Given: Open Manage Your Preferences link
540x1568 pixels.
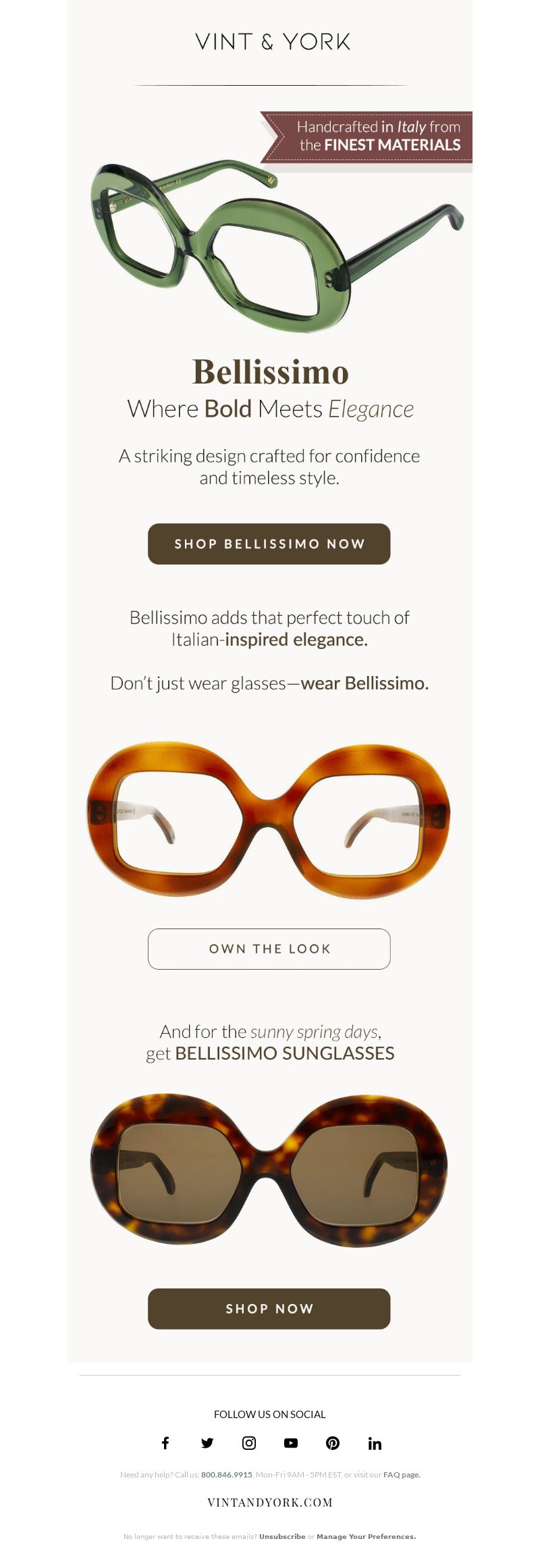Looking at the screenshot, I should tap(367, 1536).
